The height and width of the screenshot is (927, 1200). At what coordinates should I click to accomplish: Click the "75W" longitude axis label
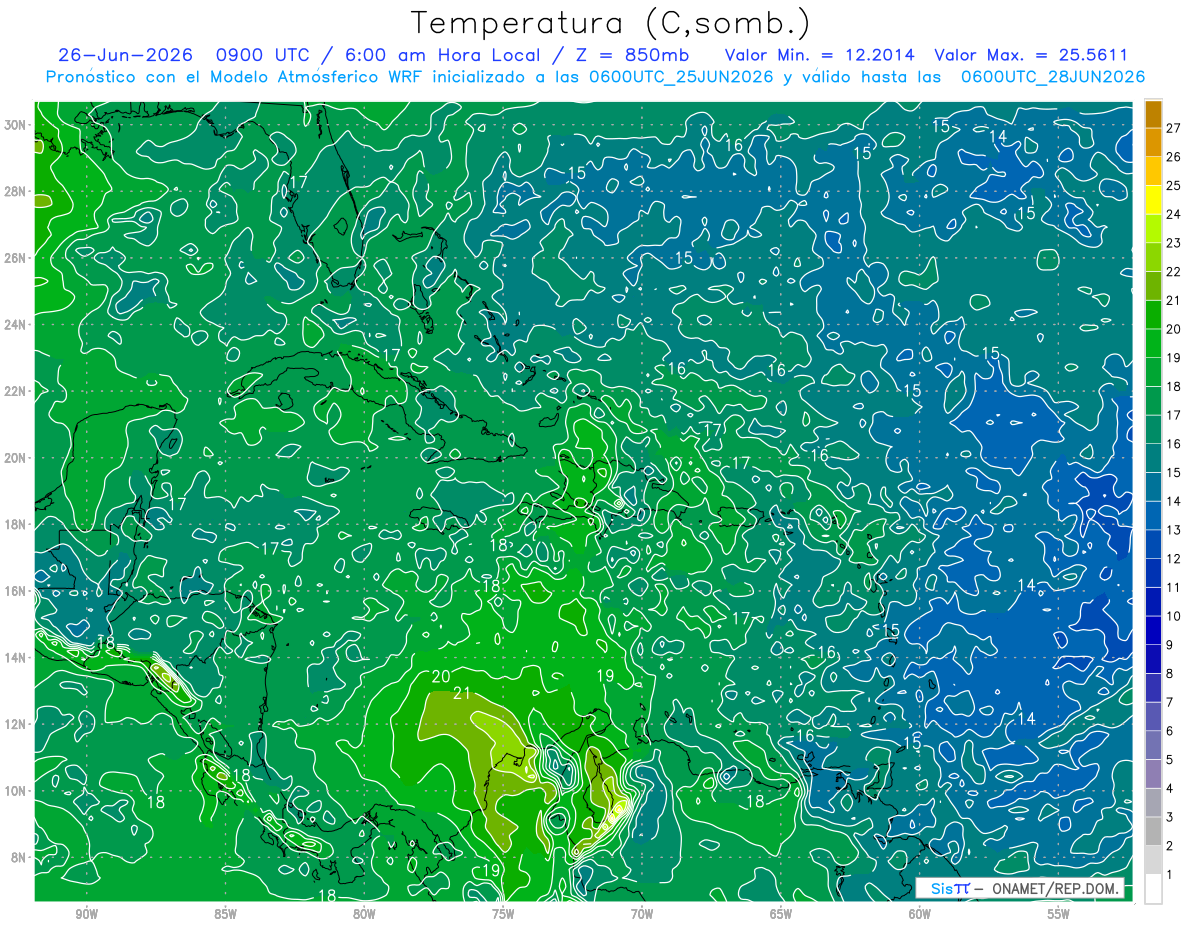tap(503, 913)
